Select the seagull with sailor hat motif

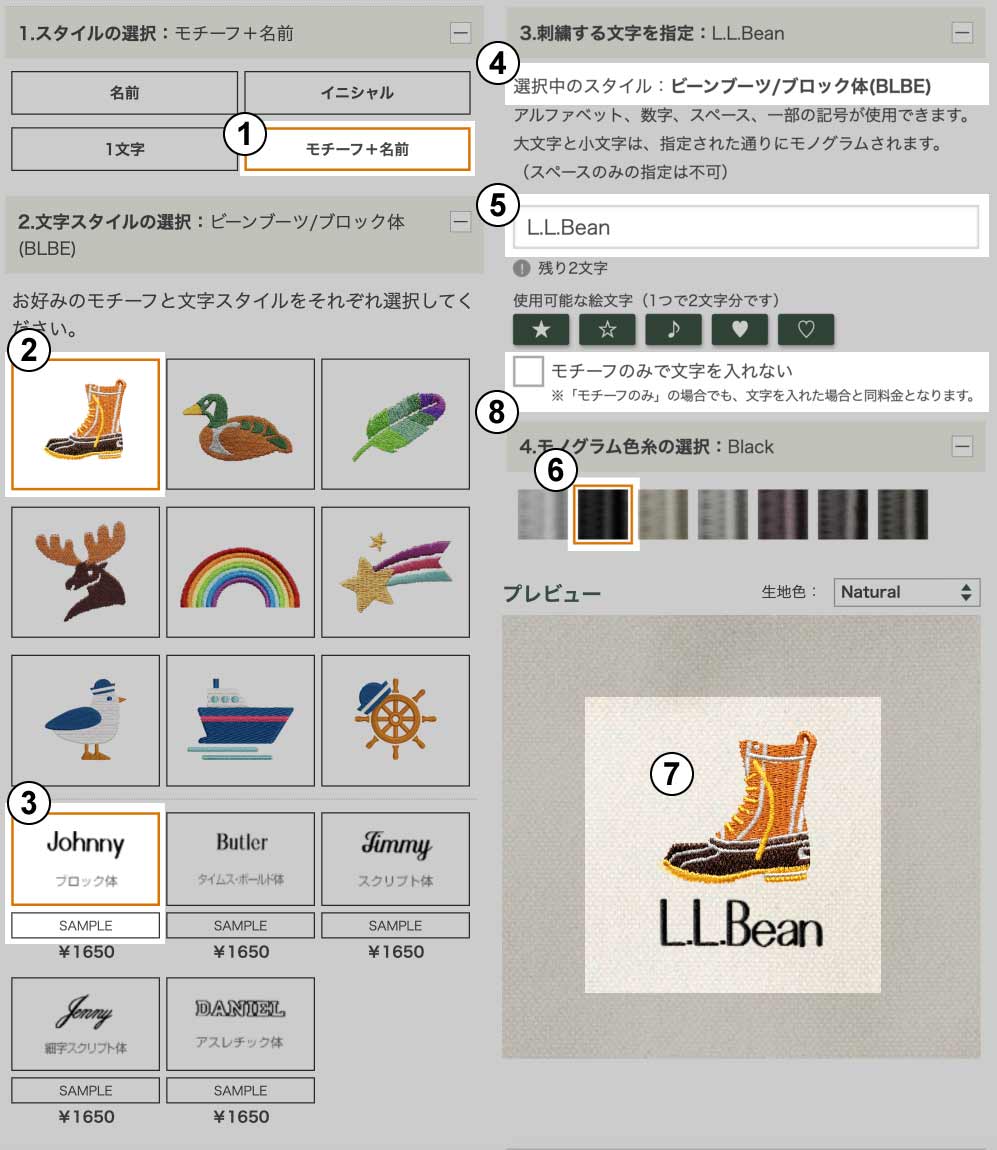[85, 720]
